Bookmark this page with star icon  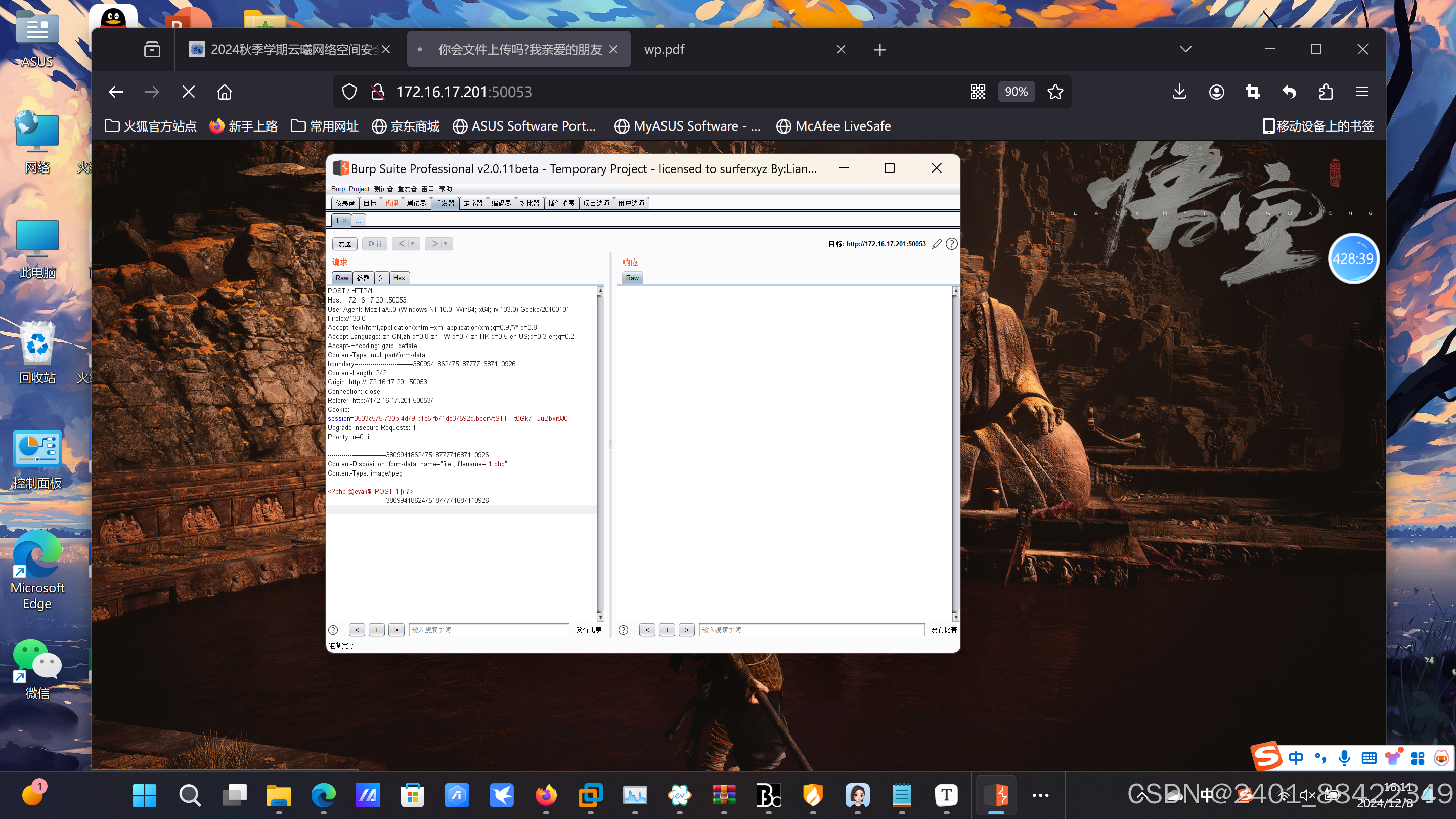click(x=1054, y=92)
